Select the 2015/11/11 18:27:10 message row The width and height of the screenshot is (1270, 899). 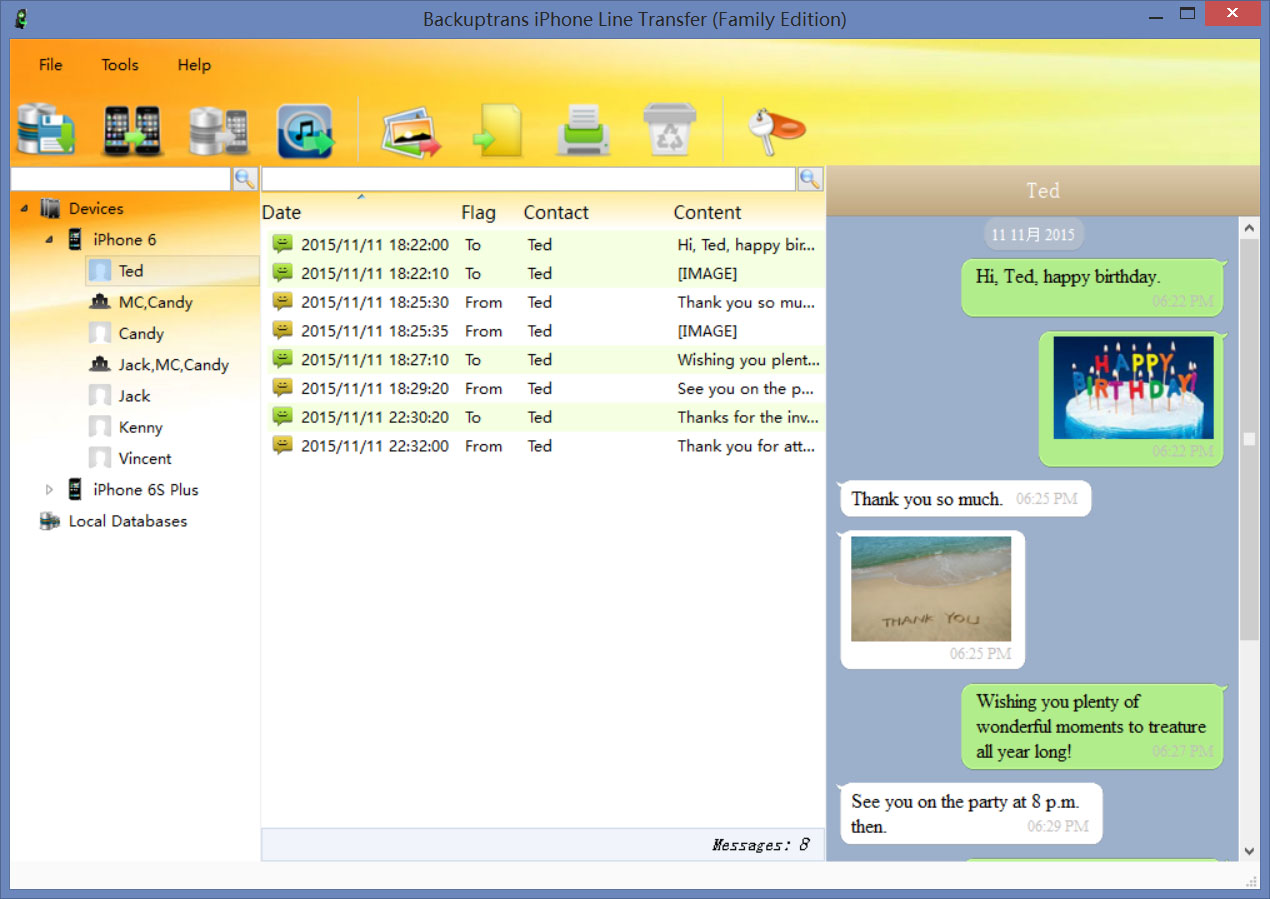tap(543, 360)
